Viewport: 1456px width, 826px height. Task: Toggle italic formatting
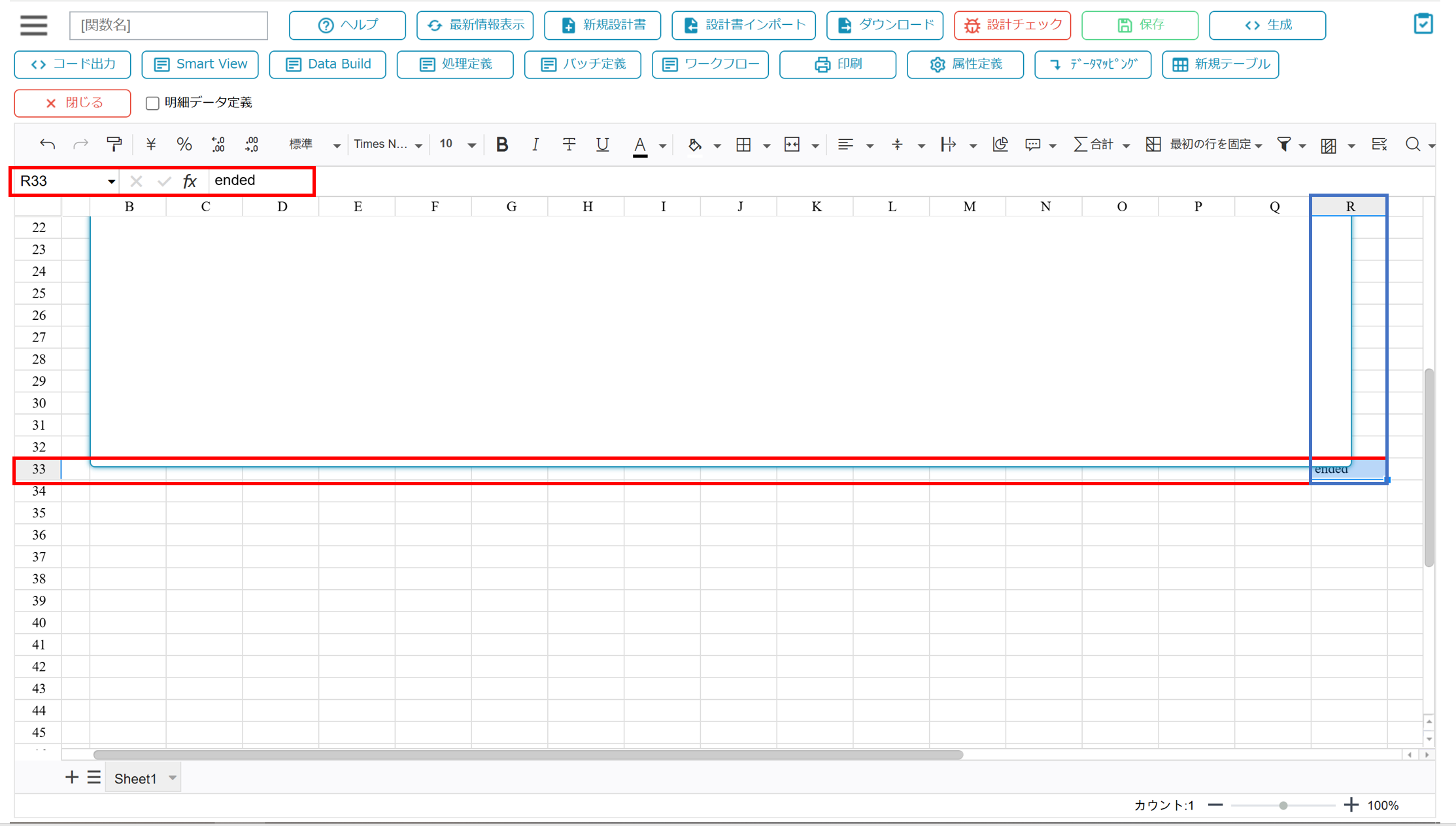[x=535, y=145]
